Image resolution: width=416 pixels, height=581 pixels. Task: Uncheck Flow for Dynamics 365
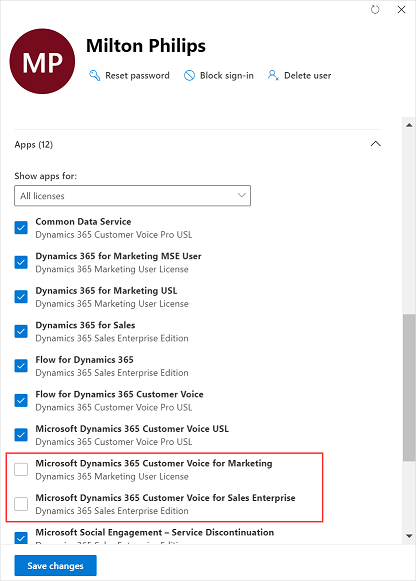(21, 365)
